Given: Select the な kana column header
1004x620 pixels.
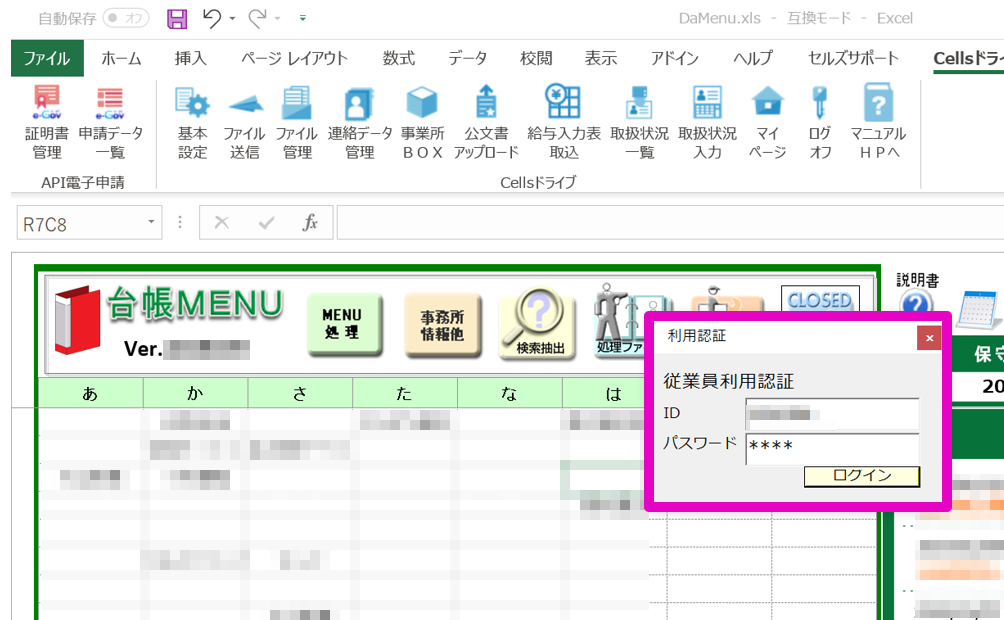Looking at the screenshot, I should (510, 393).
